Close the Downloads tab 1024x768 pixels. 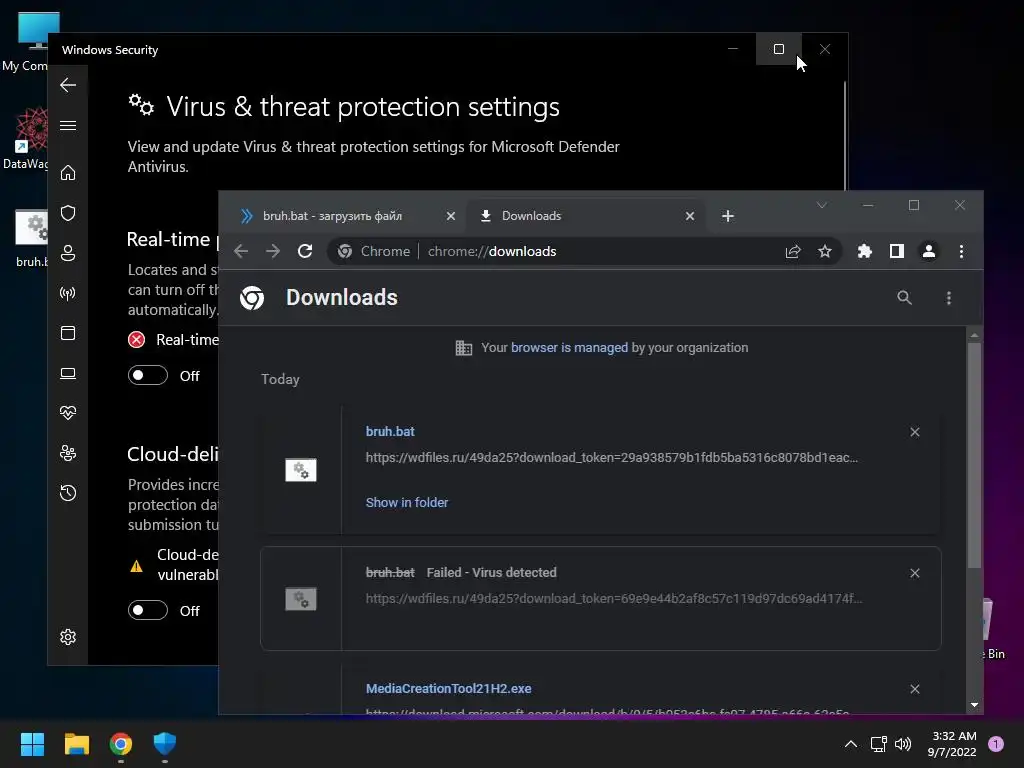[690, 216]
